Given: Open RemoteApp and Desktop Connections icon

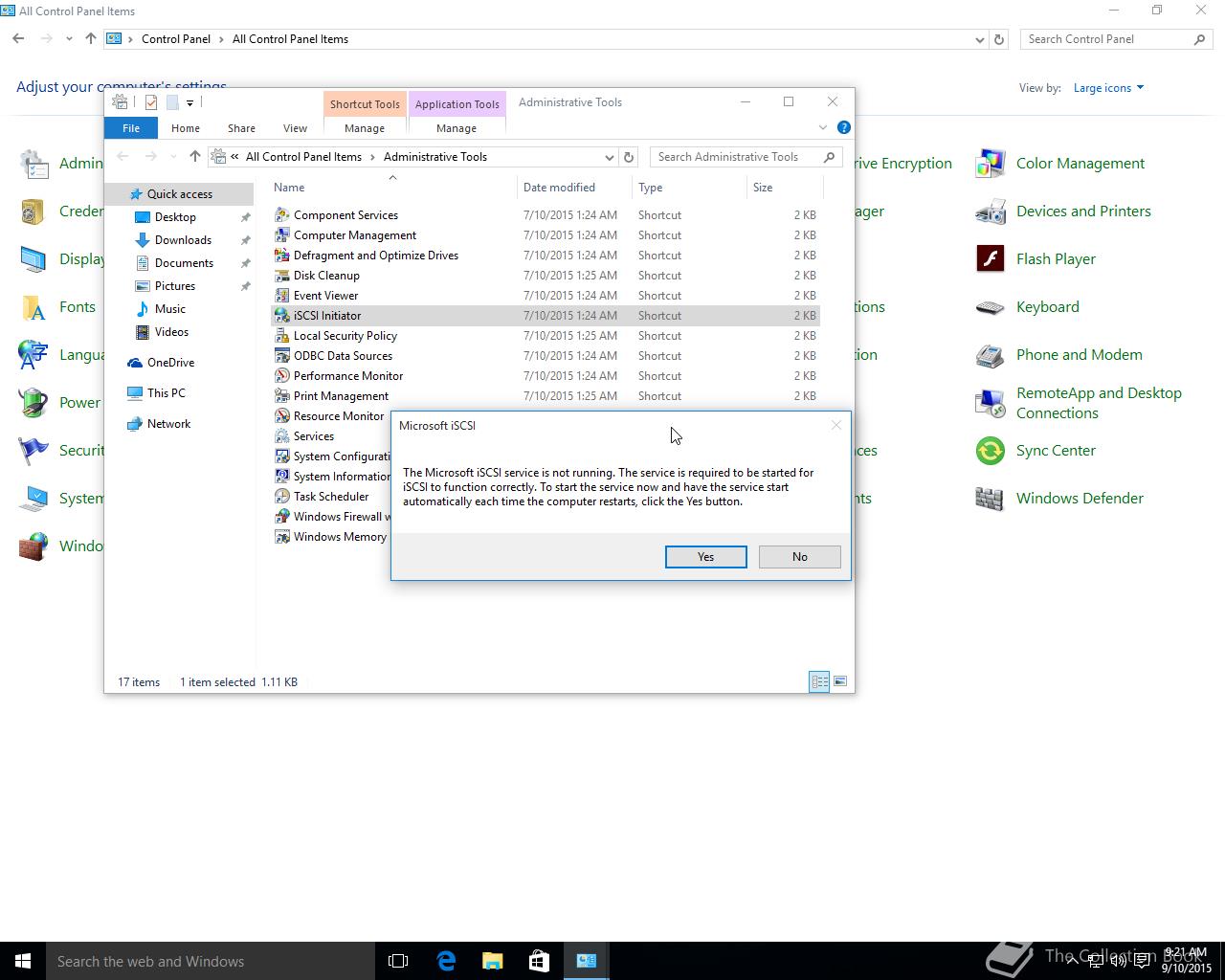Looking at the screenshot, I should pyautogui.click(x=991, y=403).
